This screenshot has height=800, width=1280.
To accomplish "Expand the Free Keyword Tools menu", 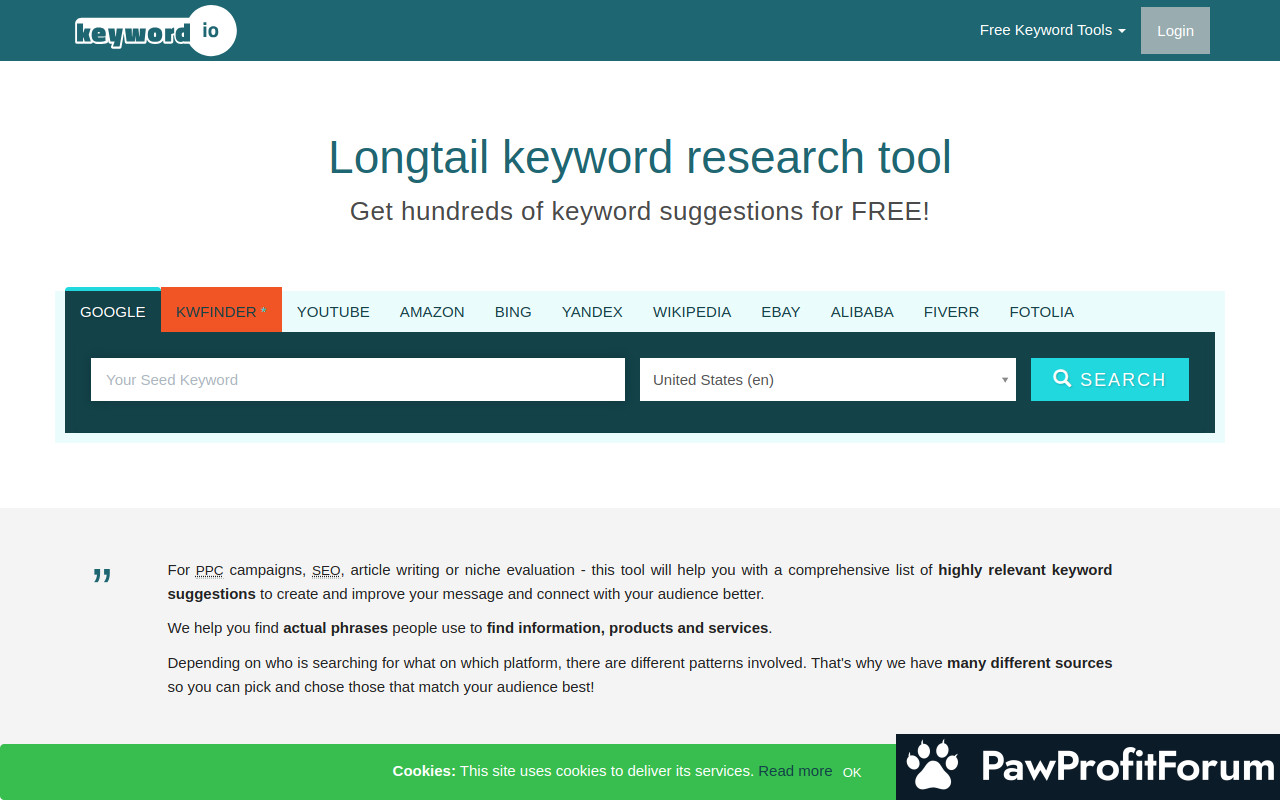I will [x=1052, y=30].
